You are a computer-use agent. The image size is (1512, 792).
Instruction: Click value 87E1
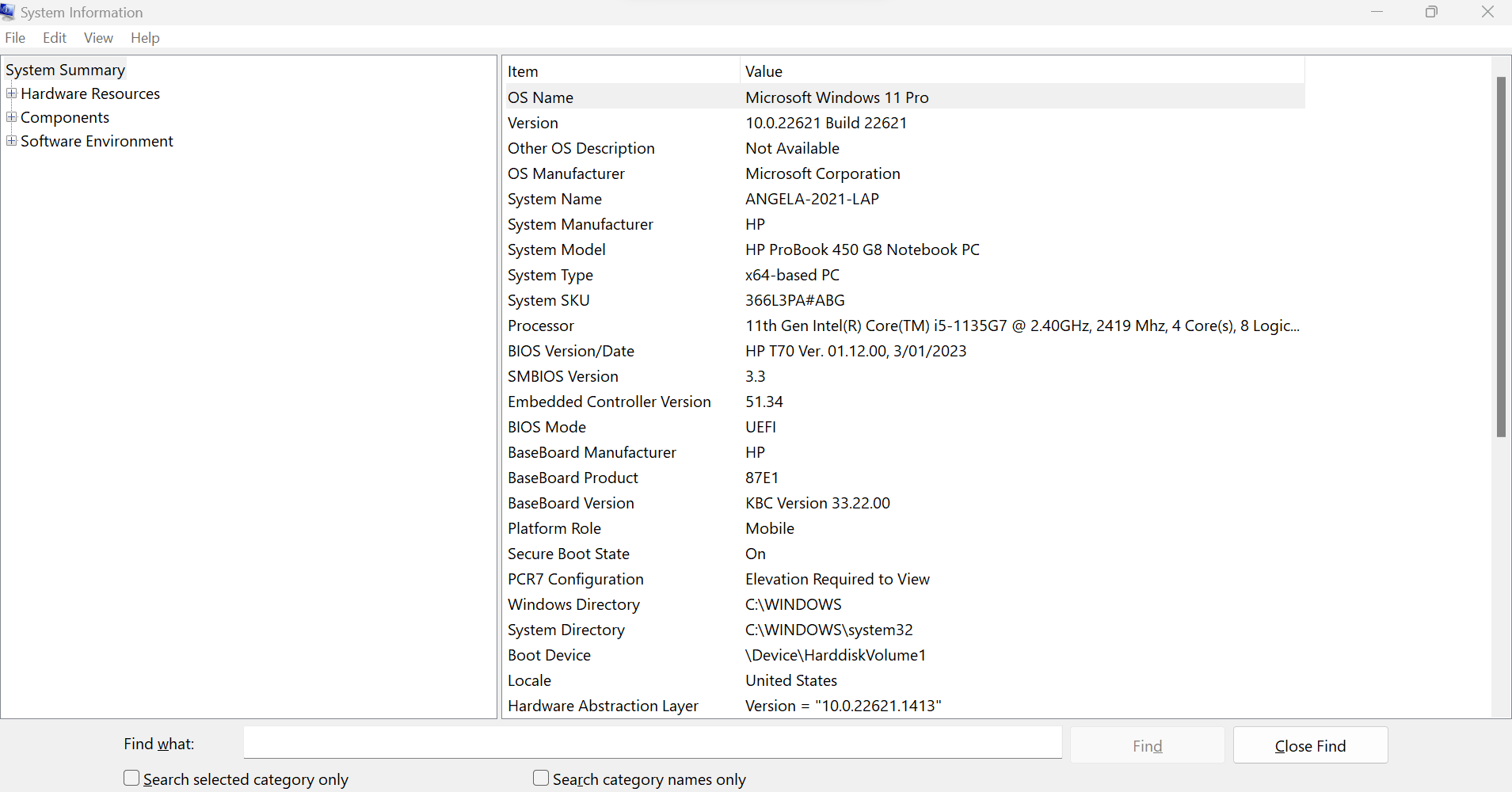point(762,478)
